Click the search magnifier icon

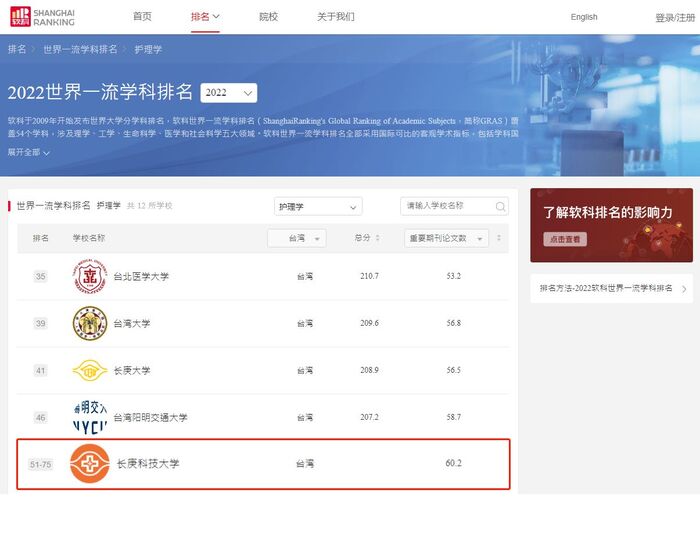coord(500,206)
